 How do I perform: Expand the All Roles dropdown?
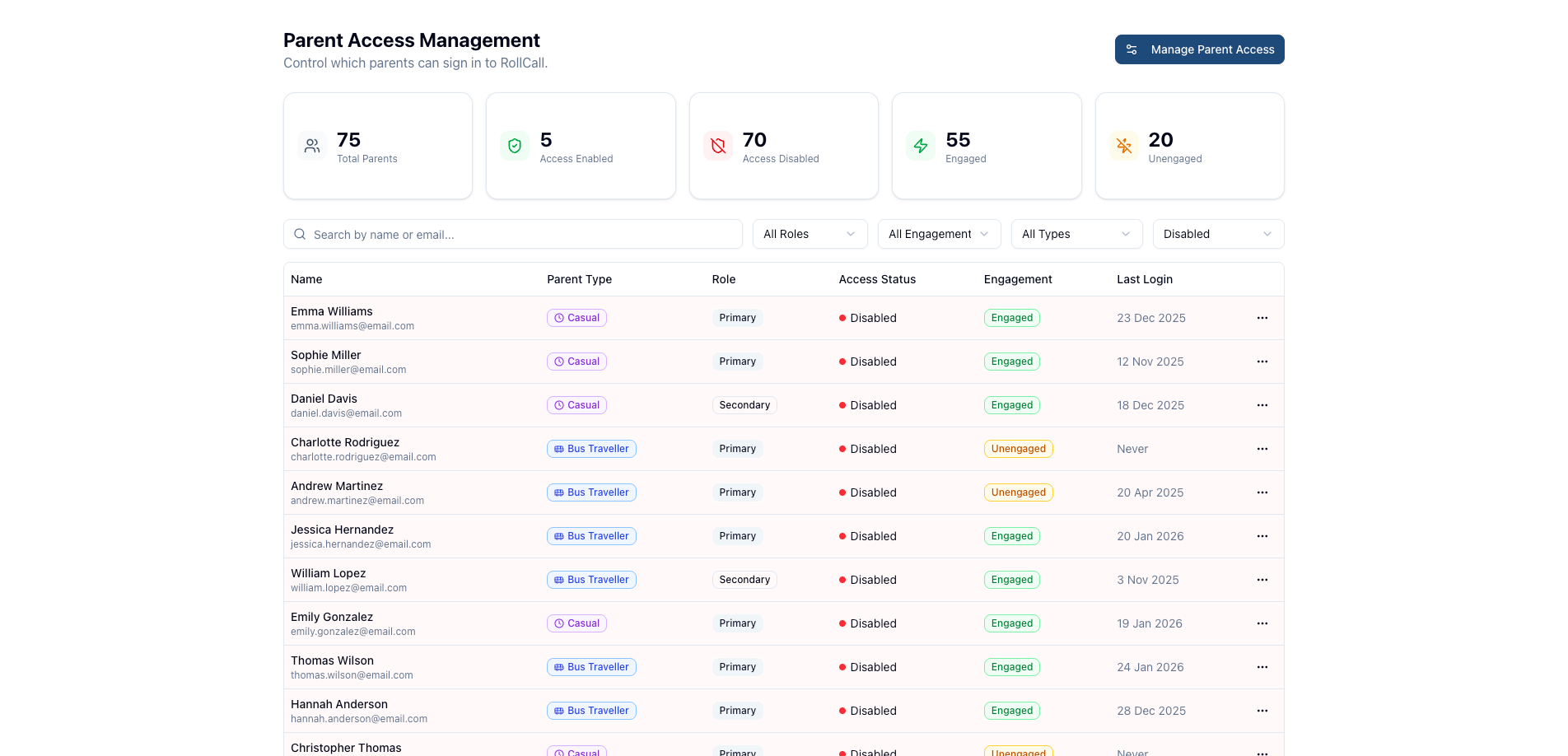pyautogui.click(x=810, y=234)
